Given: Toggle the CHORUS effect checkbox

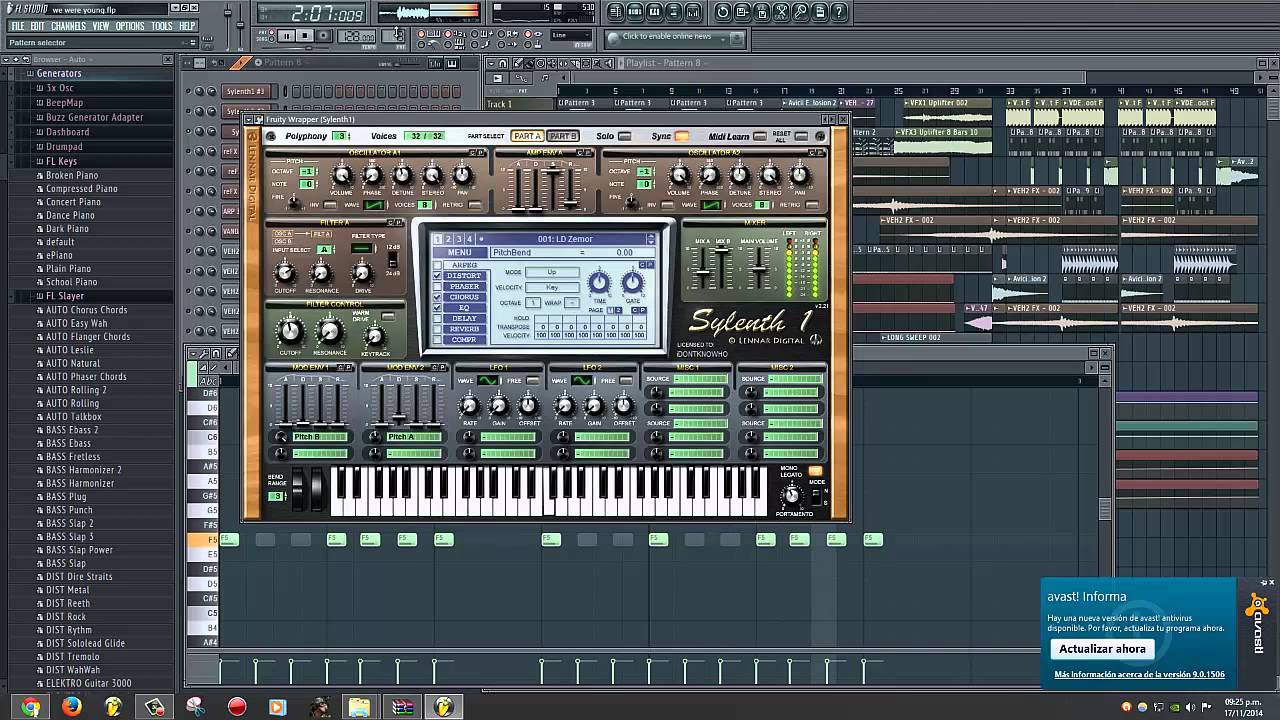Looking at the screenshot, I should click(437, 298).
